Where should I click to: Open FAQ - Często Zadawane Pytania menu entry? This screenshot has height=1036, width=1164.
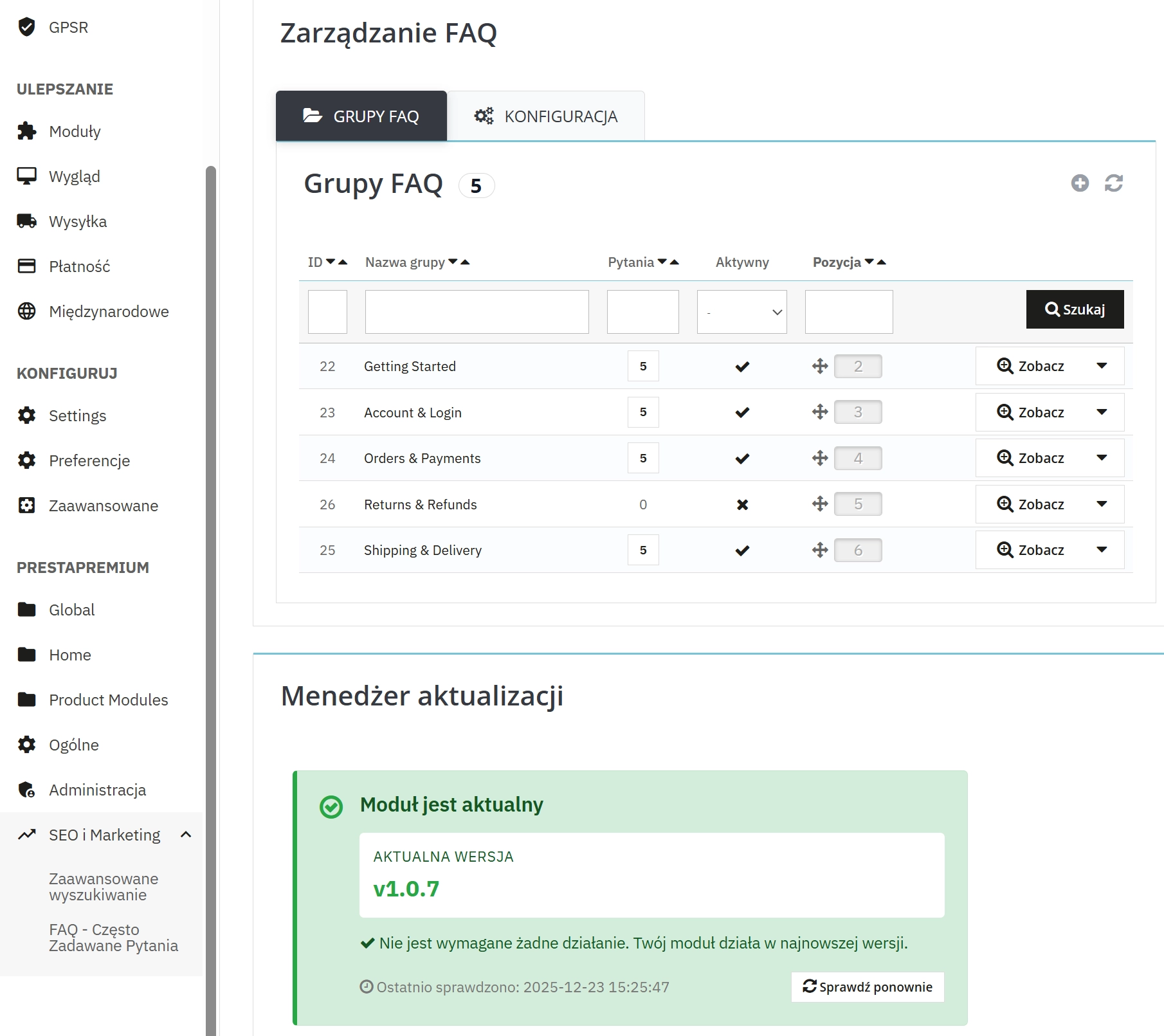[113, 938]
